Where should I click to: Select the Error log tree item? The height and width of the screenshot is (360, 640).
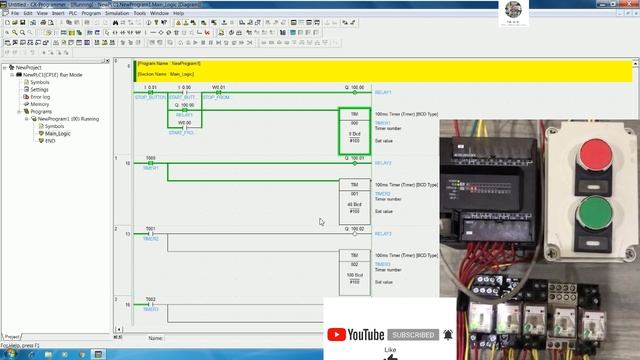[x=40, y=97]
